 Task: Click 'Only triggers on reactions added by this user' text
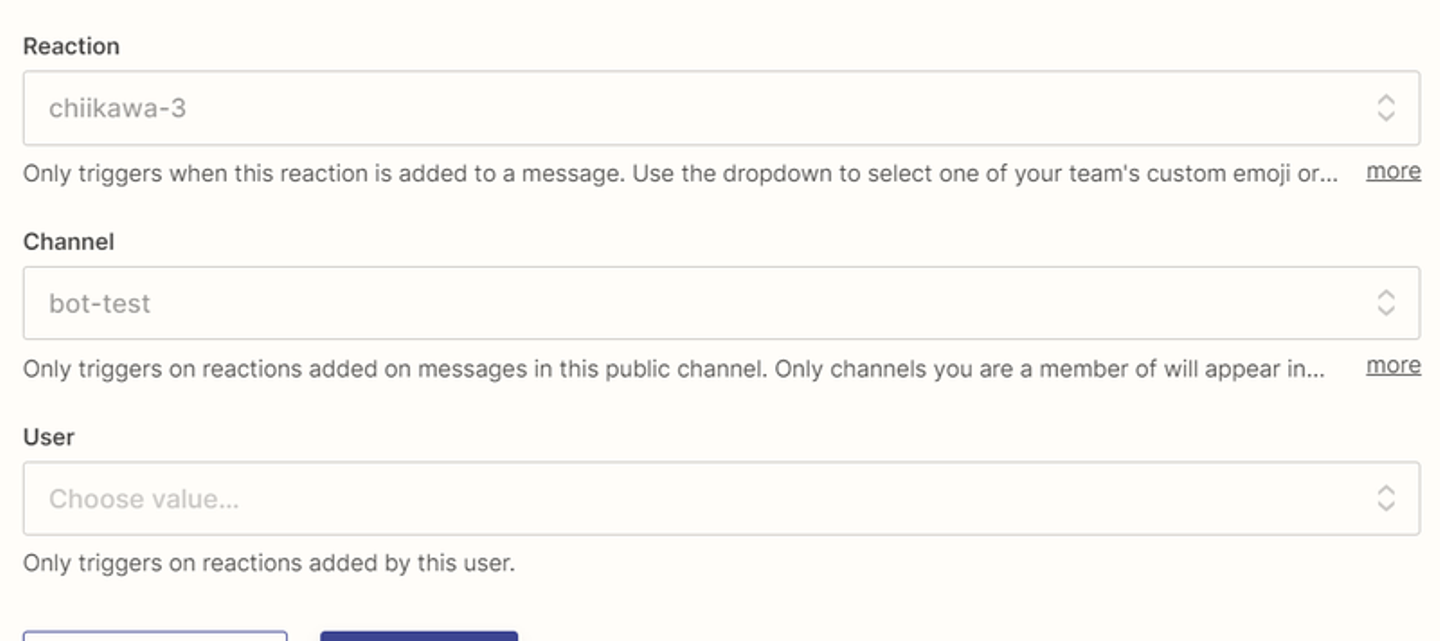coord(268,563)
